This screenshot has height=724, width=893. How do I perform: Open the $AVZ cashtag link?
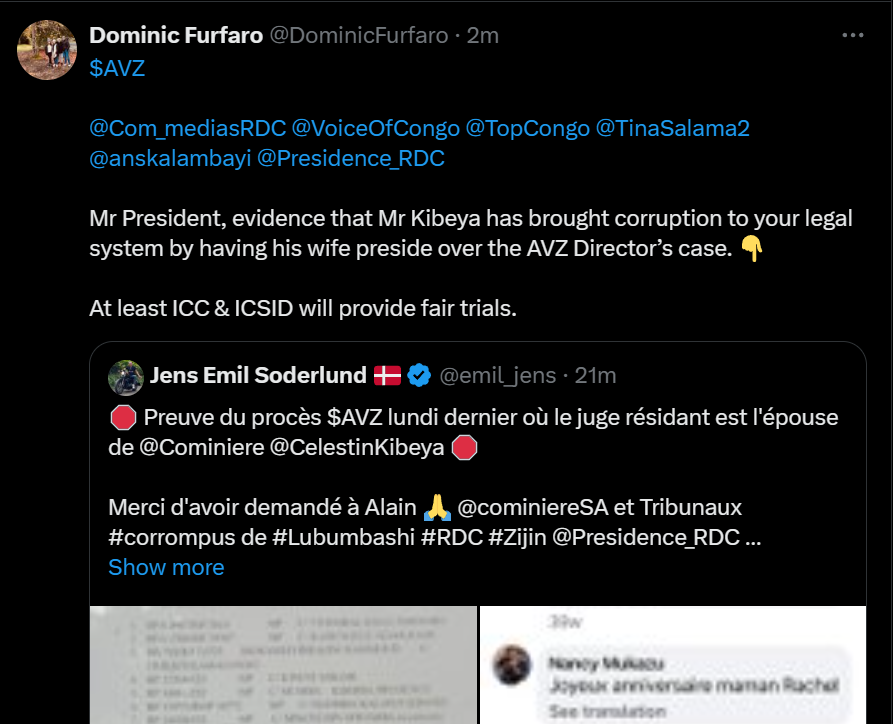[x=117, y=69]
